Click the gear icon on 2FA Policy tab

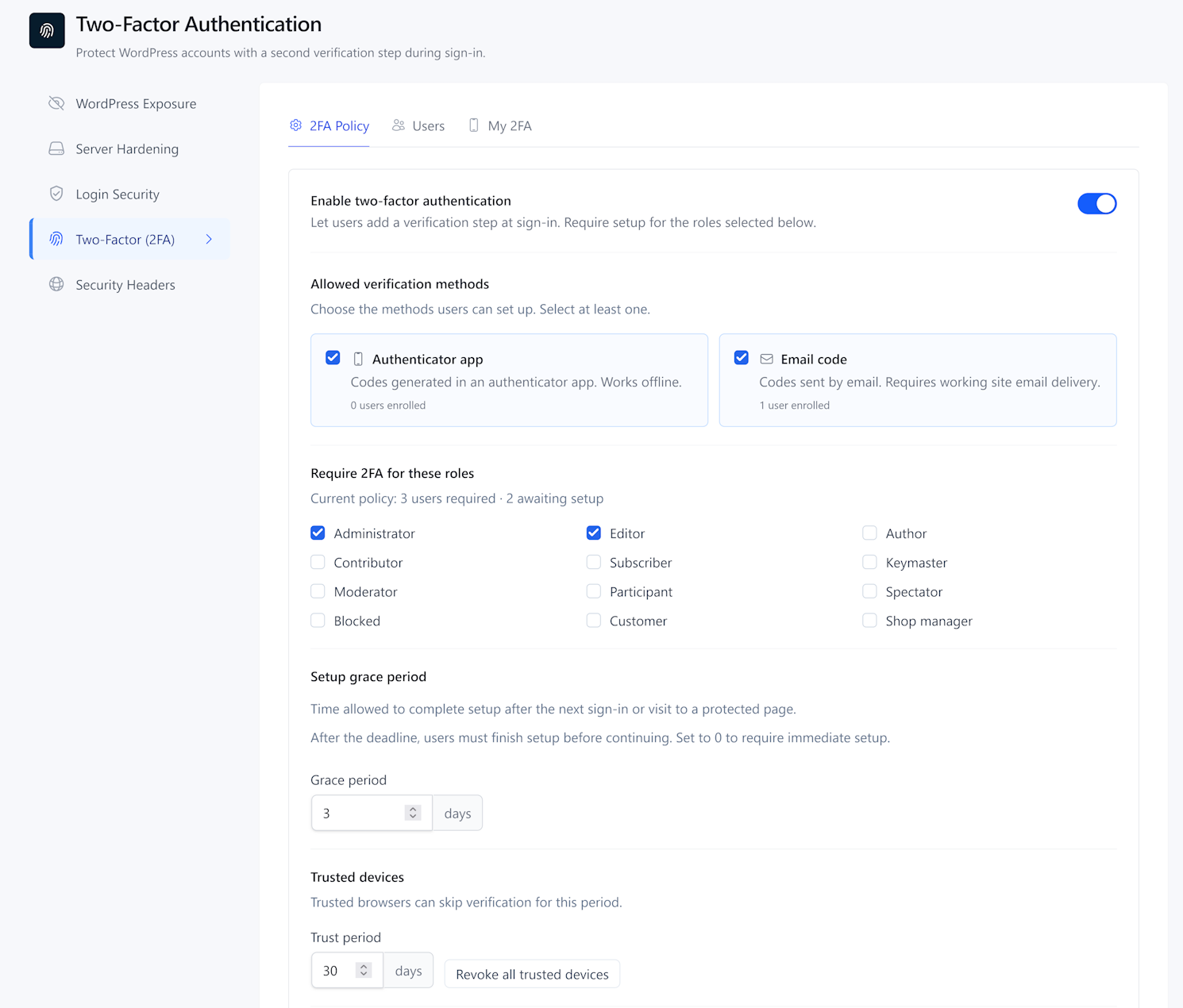[x=296, y=125]
